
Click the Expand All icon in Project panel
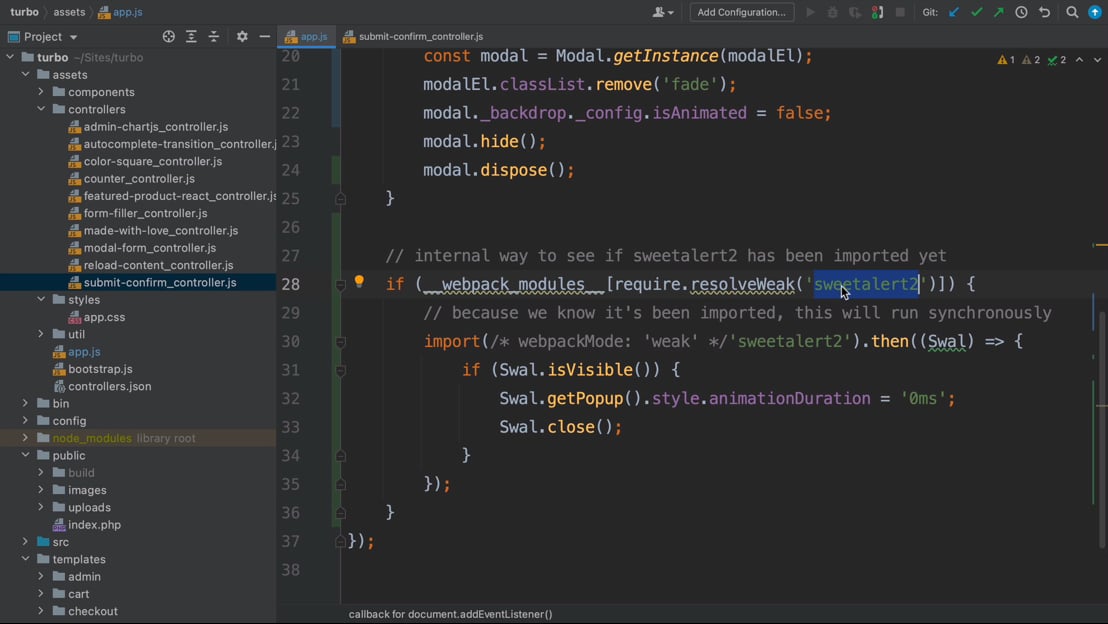(191, 37)
